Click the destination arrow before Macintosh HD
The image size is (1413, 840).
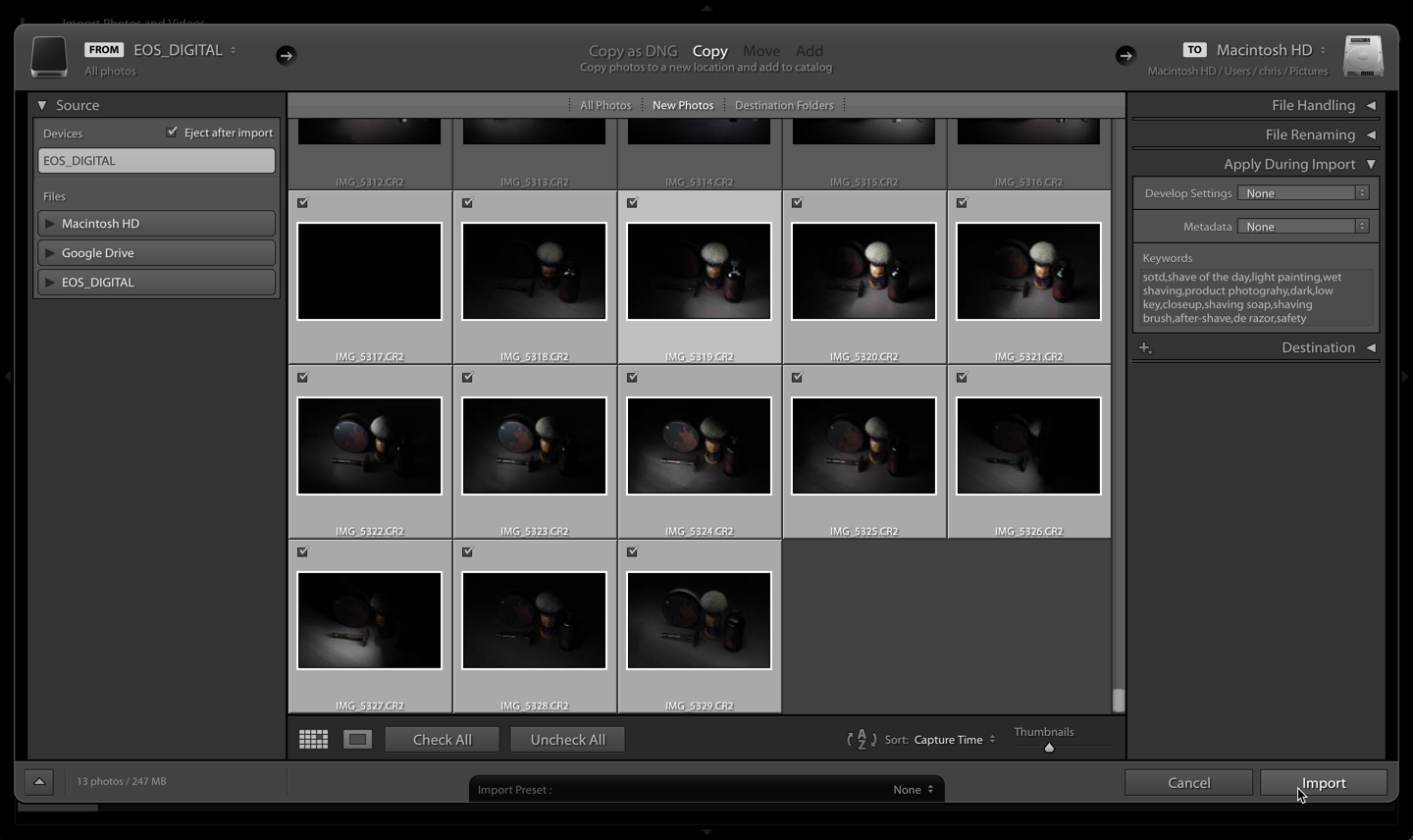tap(1125, 55)
